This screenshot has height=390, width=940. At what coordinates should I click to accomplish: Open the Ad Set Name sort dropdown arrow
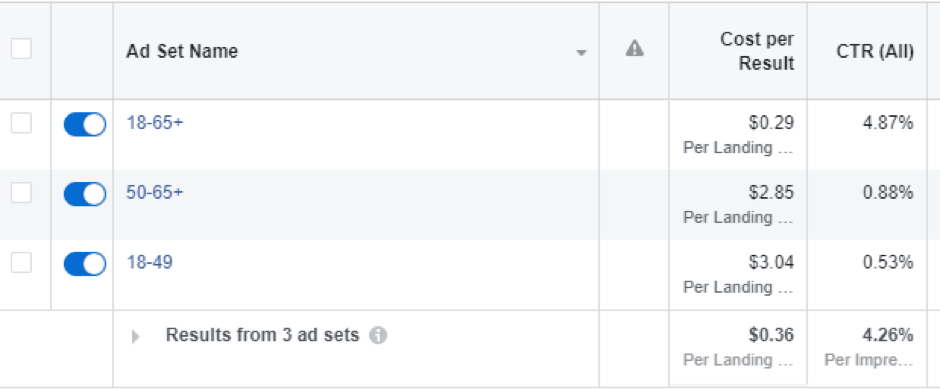coord(580,53)
